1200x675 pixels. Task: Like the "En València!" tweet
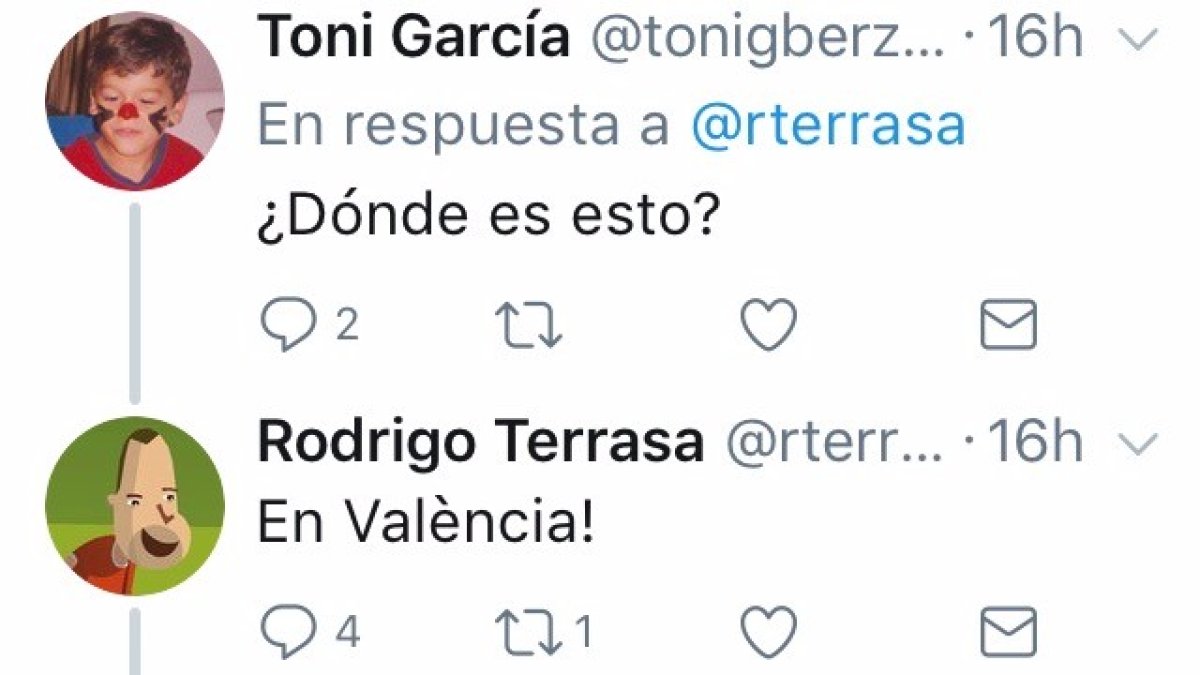point(768,631)
